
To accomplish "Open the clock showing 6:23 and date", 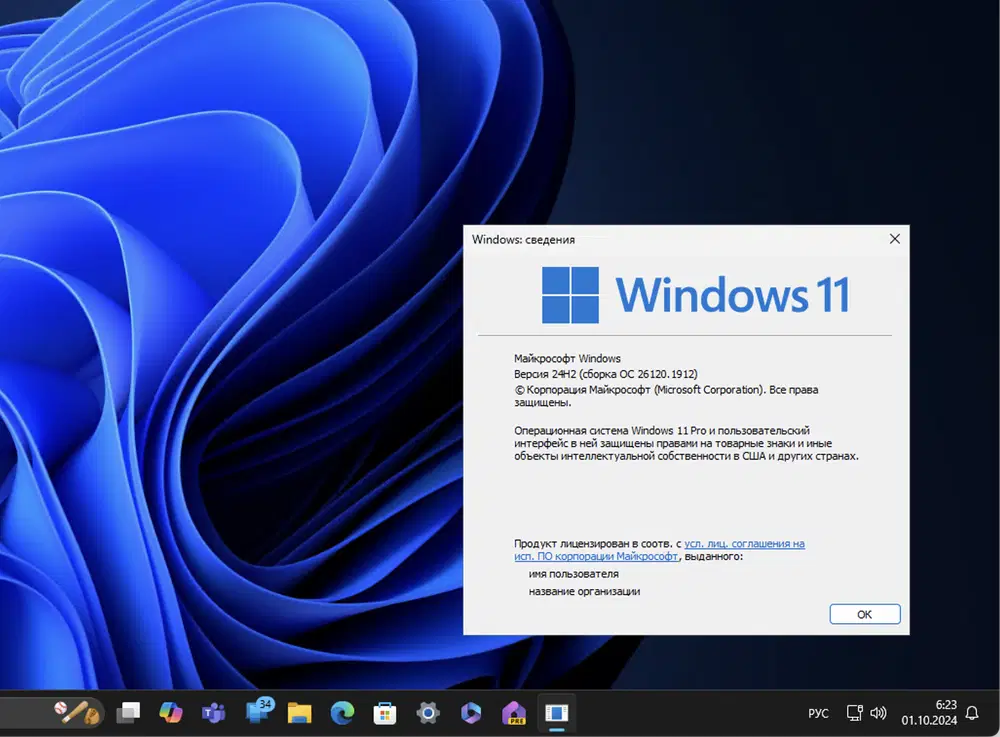I will (x=929, y=713).
